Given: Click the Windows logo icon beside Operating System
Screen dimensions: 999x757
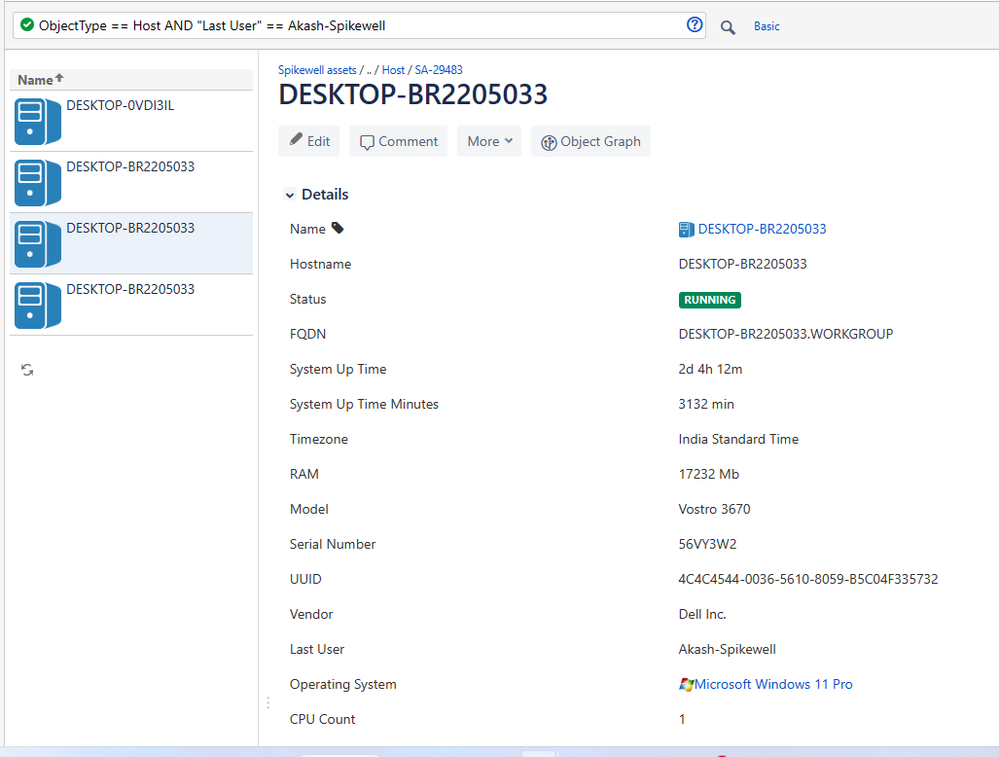Looking at the screenshot, I should [686, 684].
